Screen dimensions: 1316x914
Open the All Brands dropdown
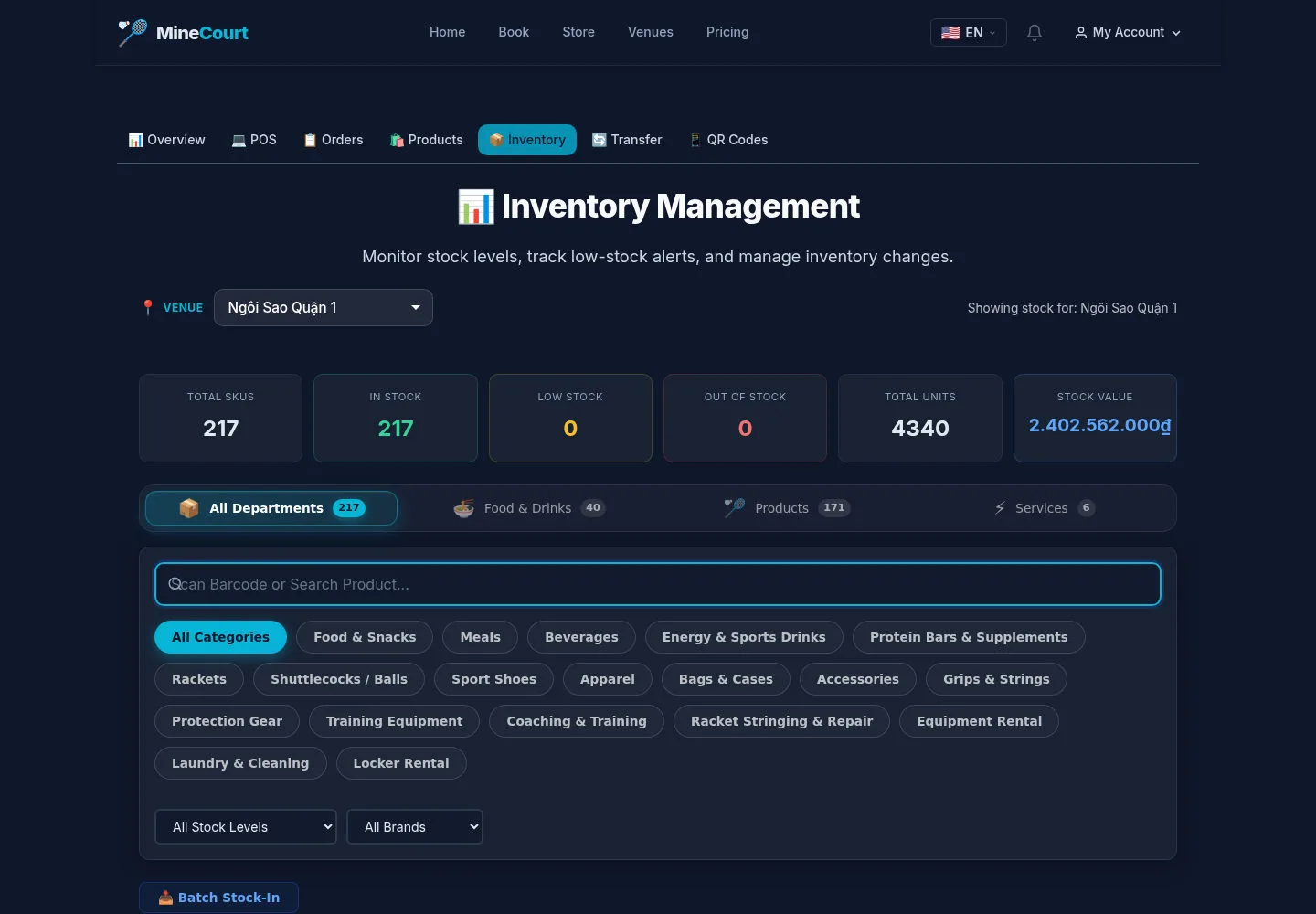pos(415,827)
